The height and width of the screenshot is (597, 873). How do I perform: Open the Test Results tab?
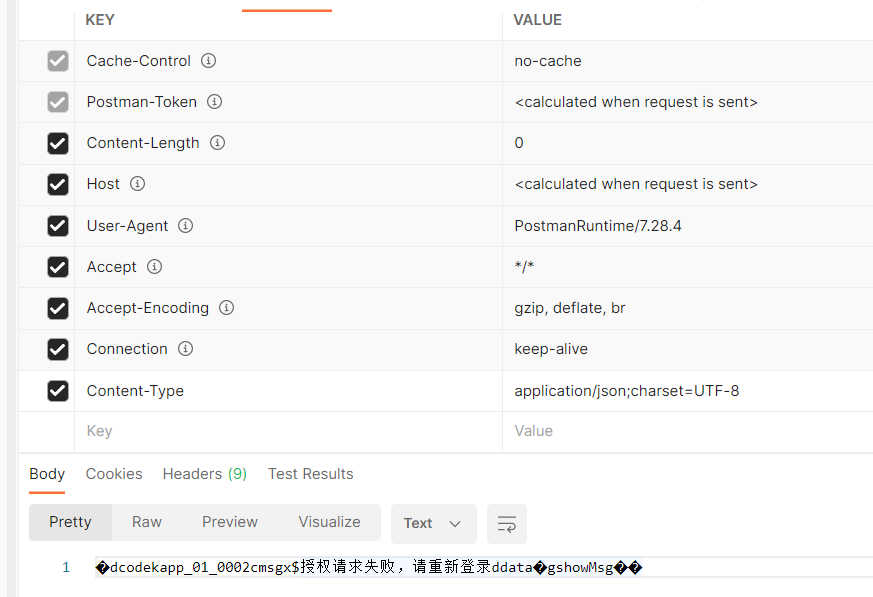pos(311,474)
